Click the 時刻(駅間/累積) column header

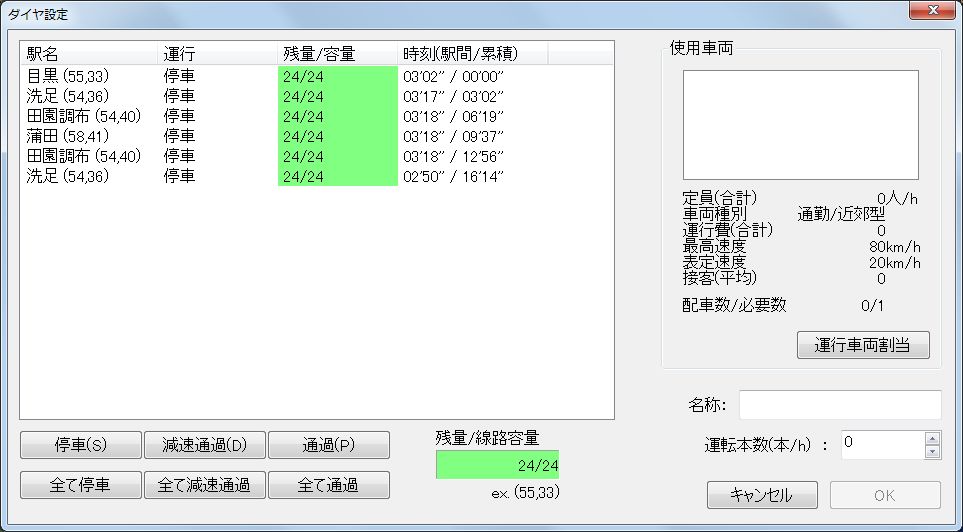[472, 54]
